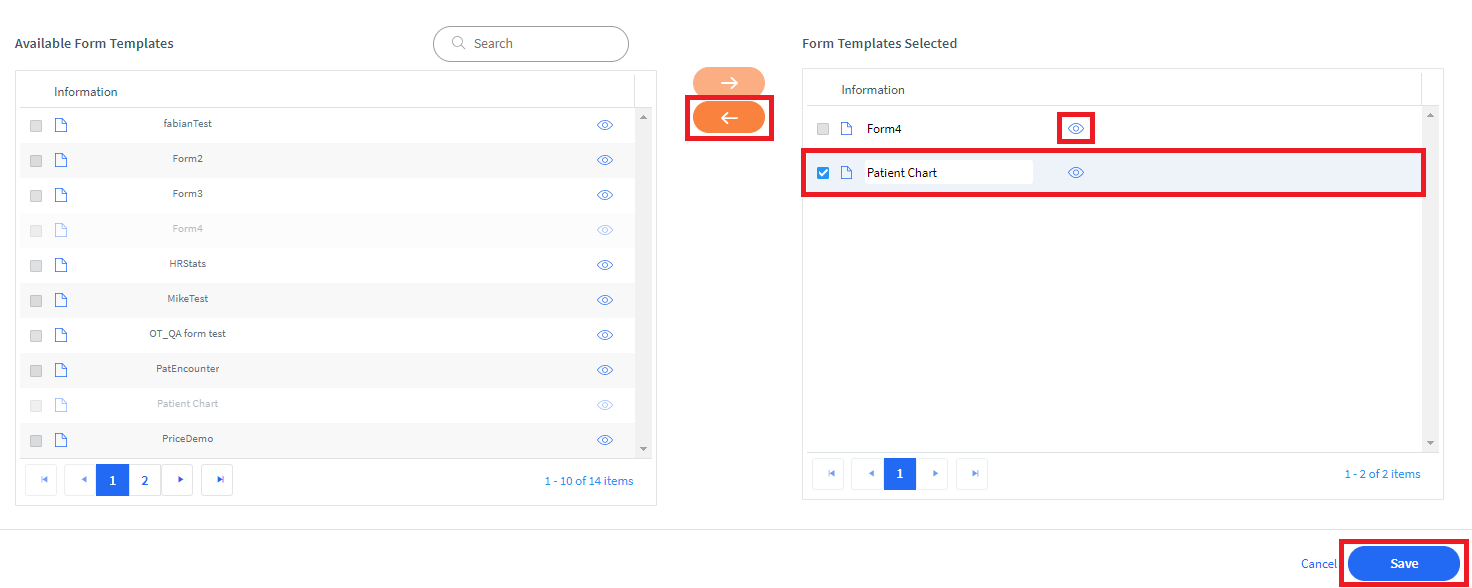
Task: Click document icon of selected Form4
Action: click(847, 129)
